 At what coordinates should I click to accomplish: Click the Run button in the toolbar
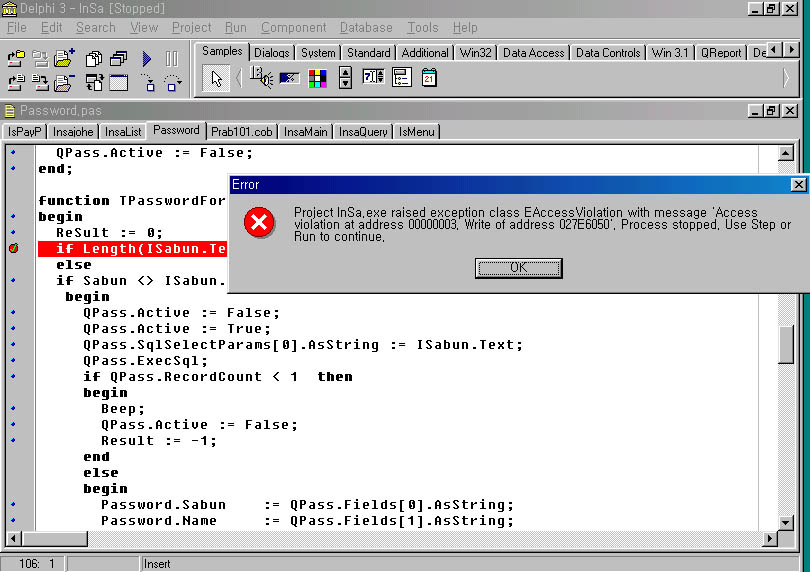147,59
